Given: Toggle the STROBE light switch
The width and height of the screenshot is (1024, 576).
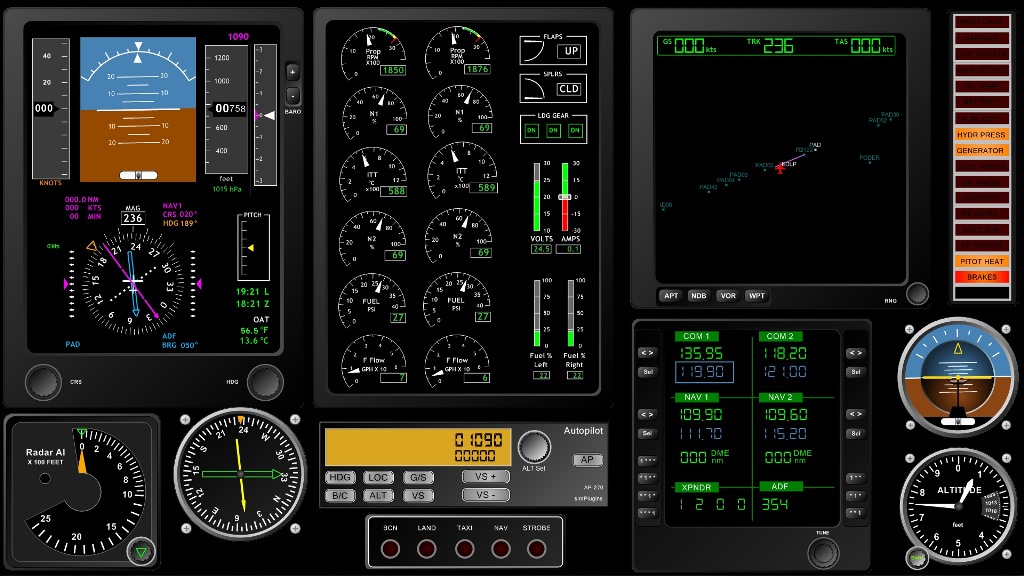Looking at the screenshot, I should (x=537, y=548).
